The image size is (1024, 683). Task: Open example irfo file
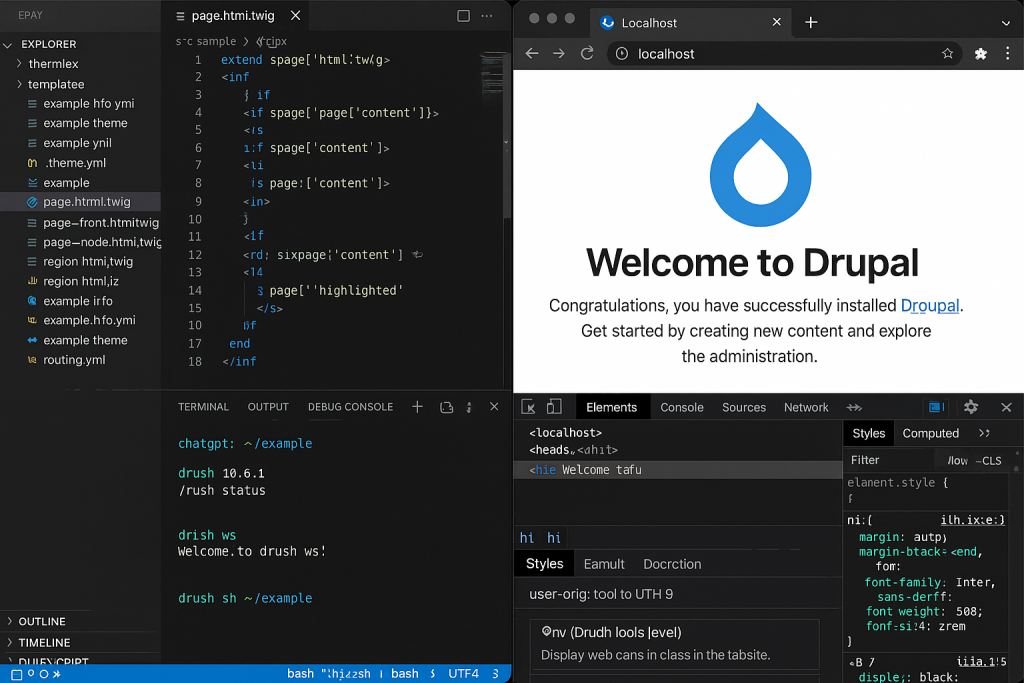pos(78,300)
